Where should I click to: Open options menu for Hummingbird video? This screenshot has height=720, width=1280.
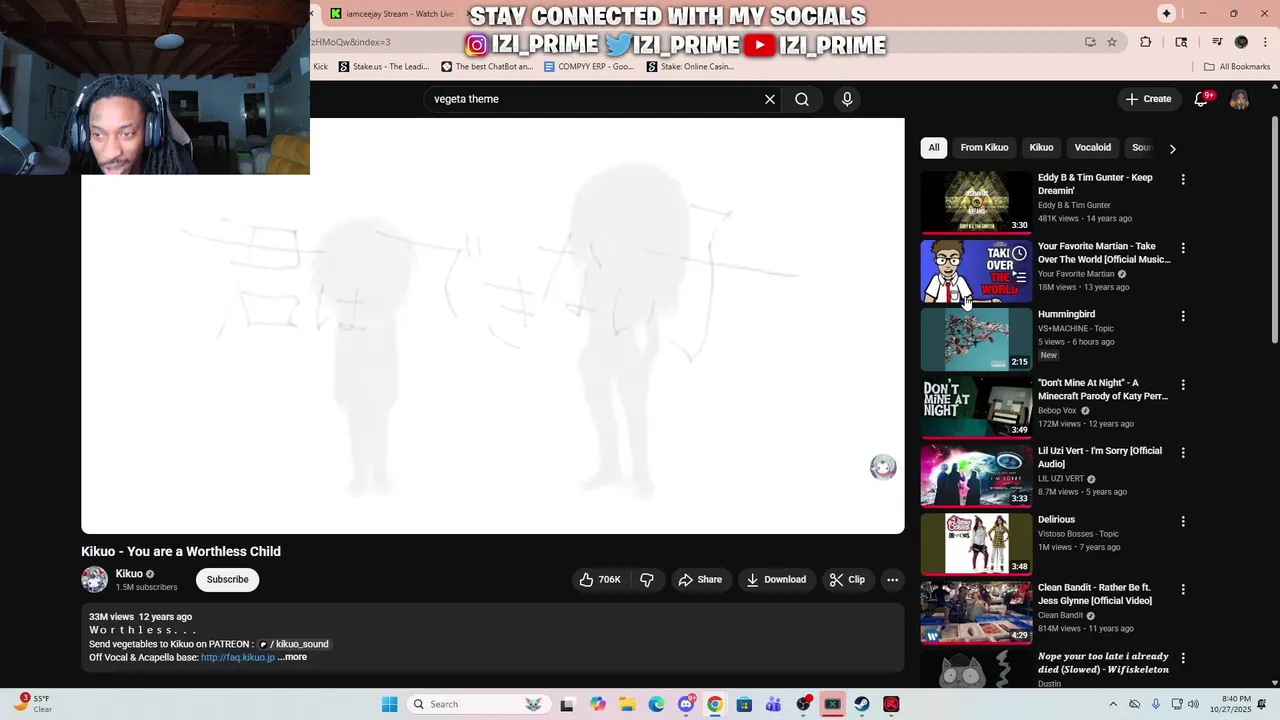pos(1183,316)
